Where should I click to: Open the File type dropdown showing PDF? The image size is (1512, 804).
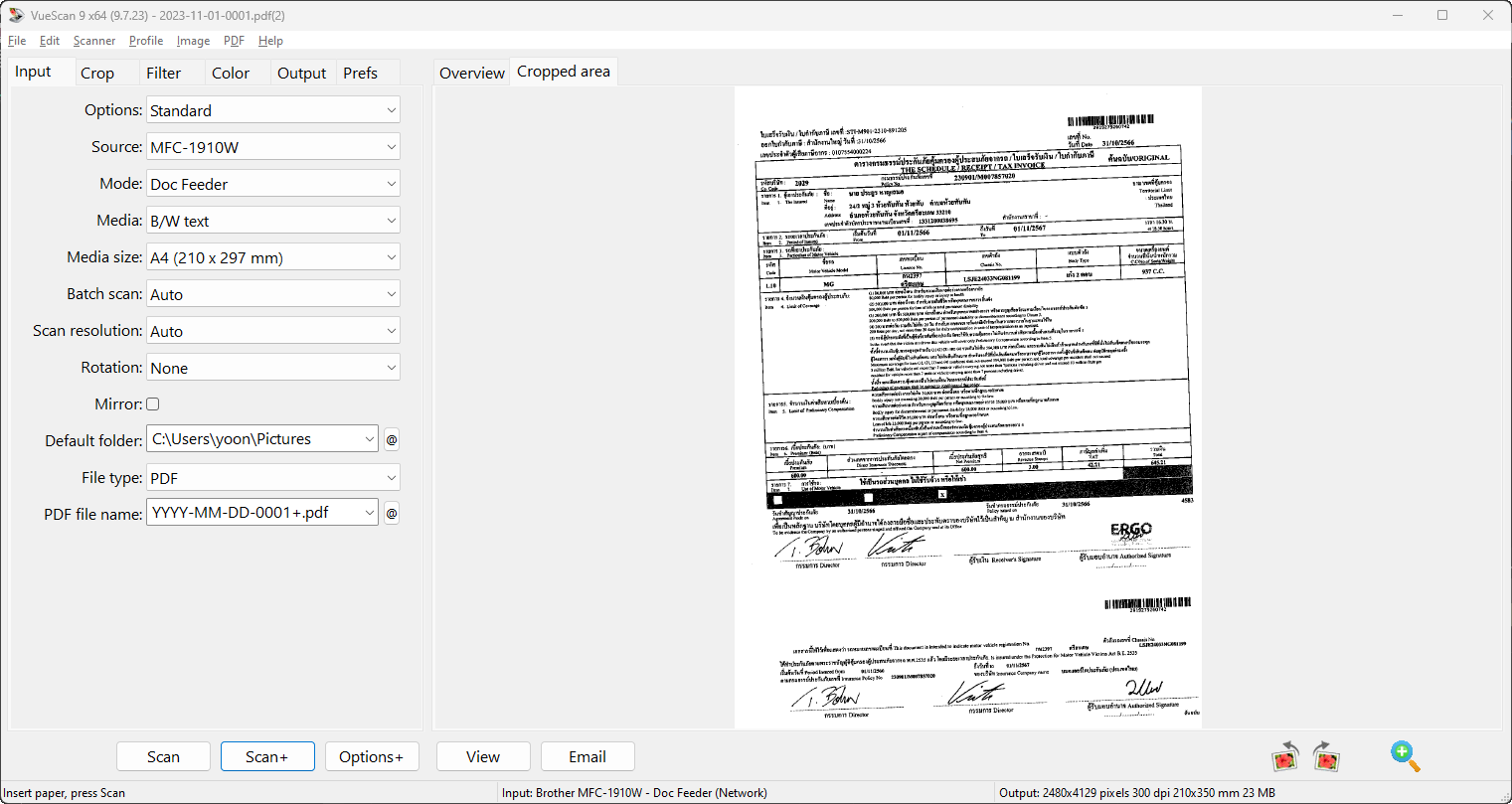(273, 478)
